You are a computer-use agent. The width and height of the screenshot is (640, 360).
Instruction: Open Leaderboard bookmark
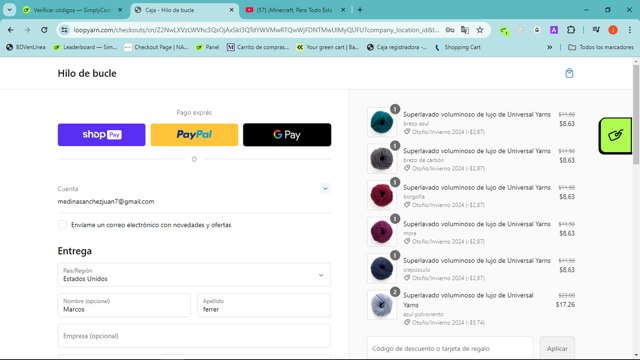tap(85, 47)
